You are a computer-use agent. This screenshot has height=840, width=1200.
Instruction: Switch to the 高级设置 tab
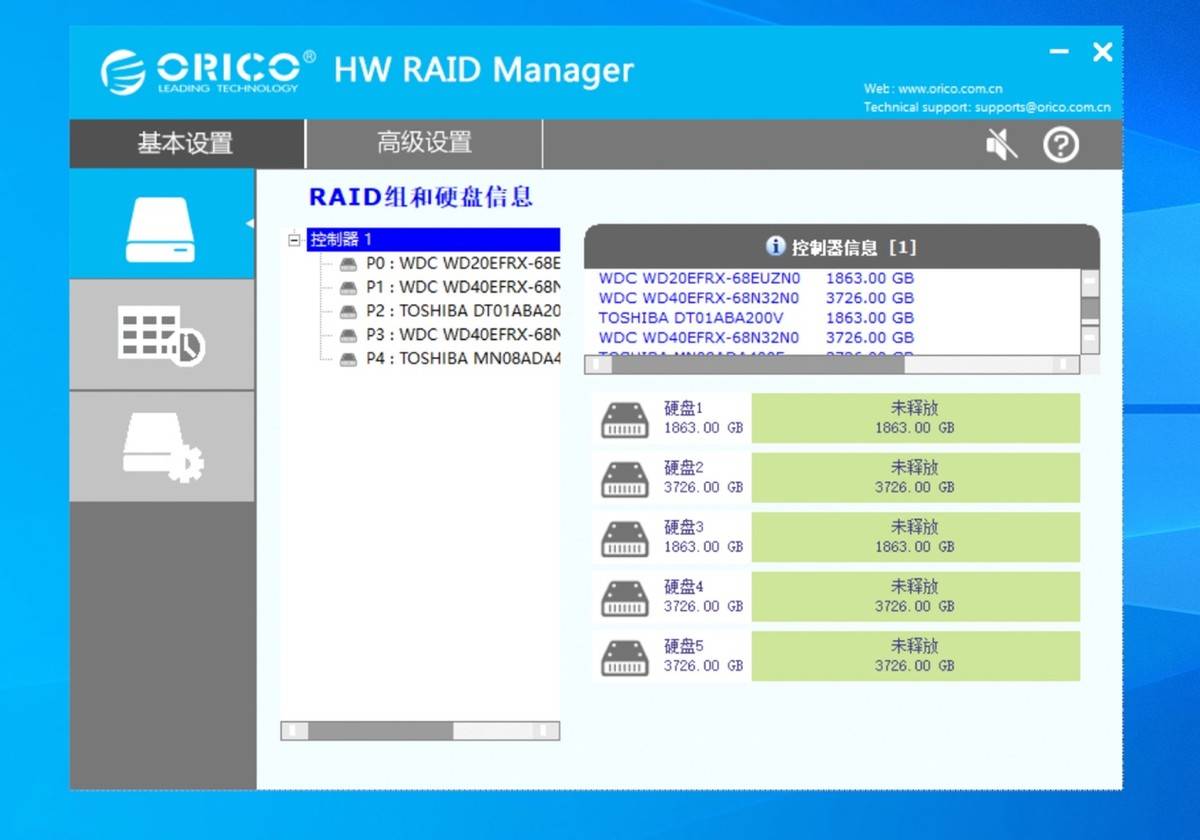[x=424, y=144]
